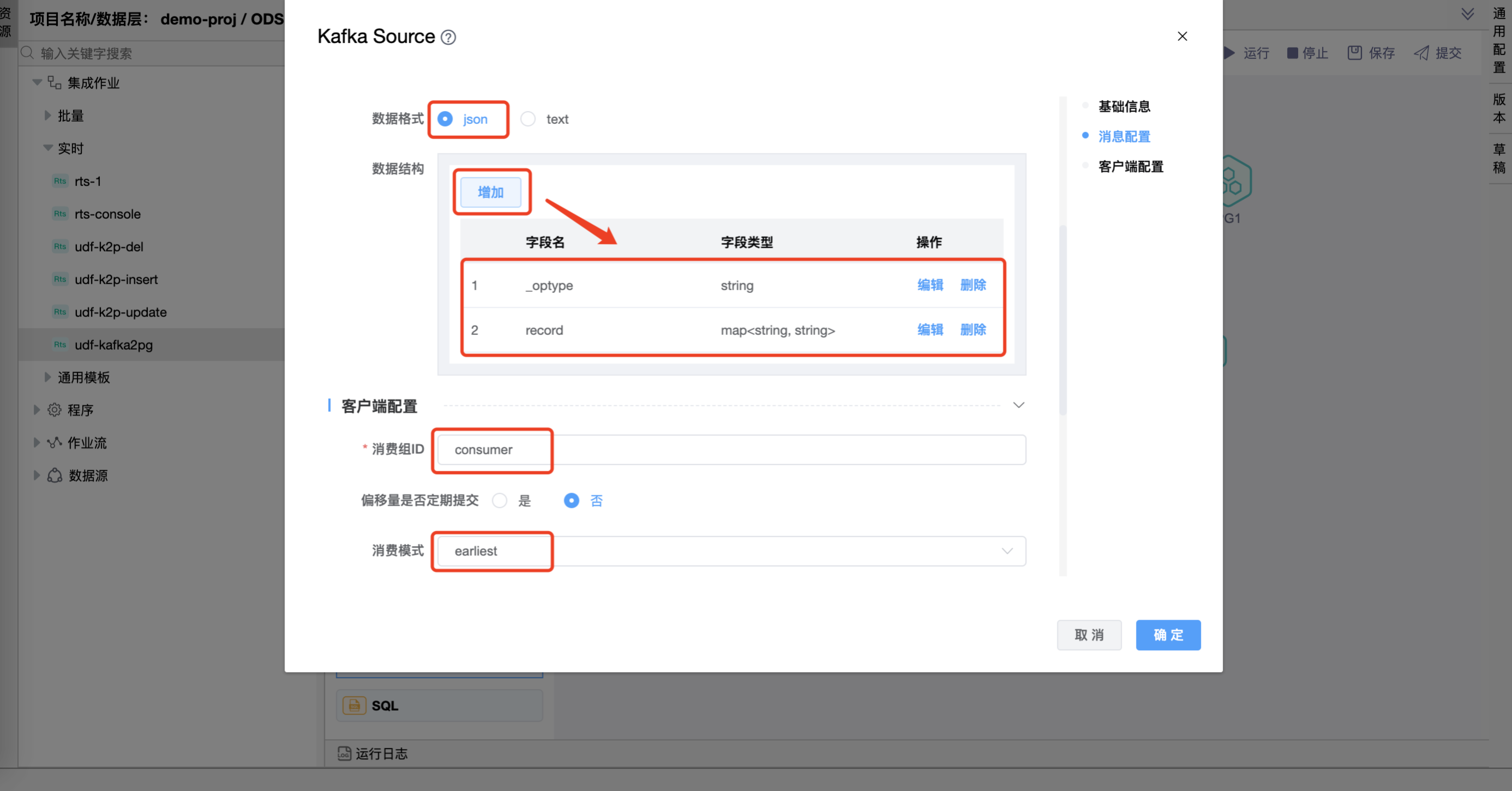
Task: Click 编辑 link for _optype row
Action: (931, 285)
